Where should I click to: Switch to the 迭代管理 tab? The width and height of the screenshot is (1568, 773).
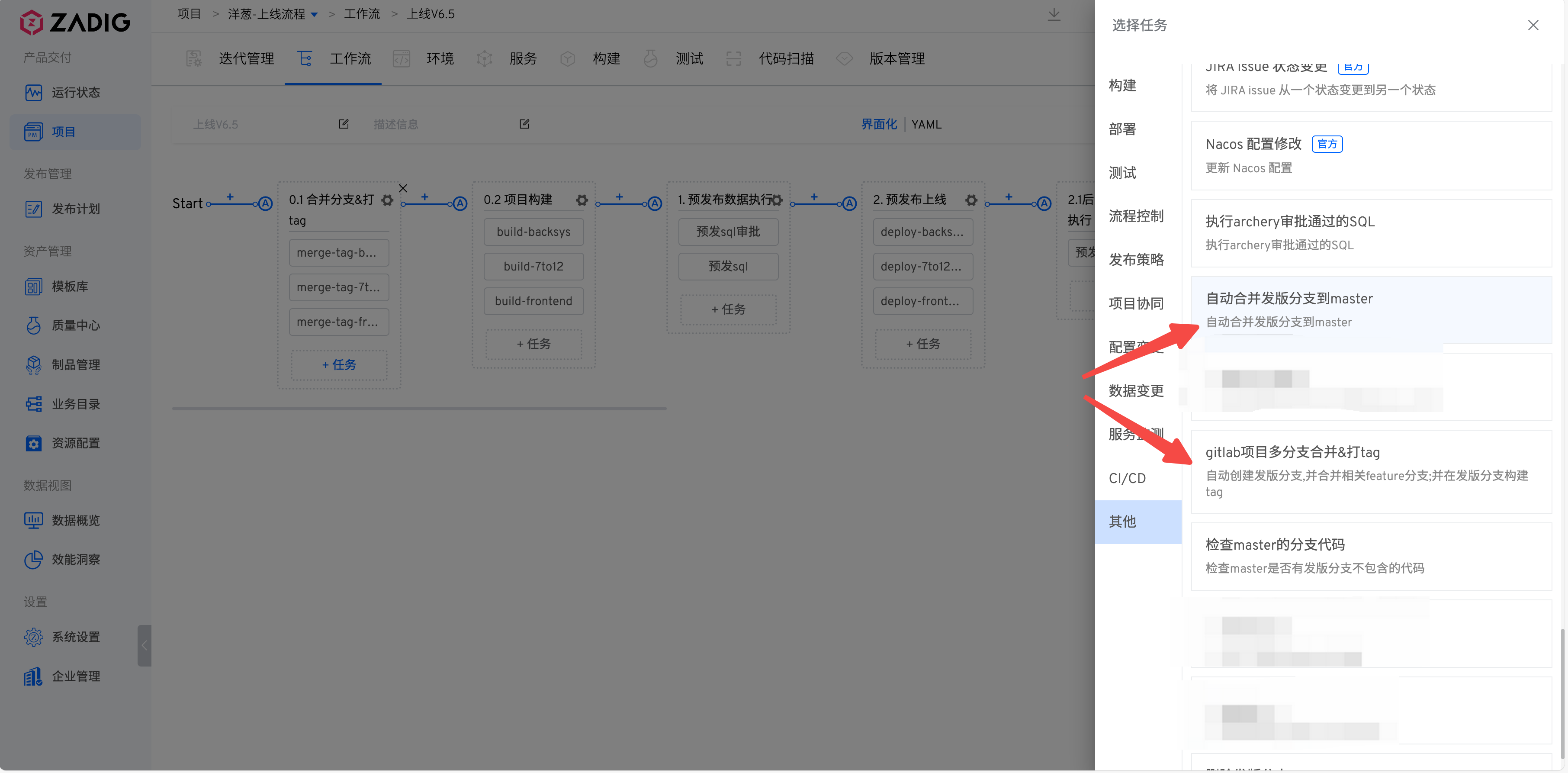tap(229, 58)
